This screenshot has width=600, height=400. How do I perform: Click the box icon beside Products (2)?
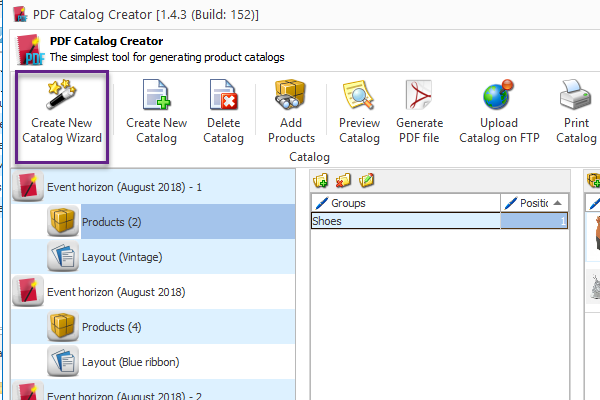click(63, 221)
